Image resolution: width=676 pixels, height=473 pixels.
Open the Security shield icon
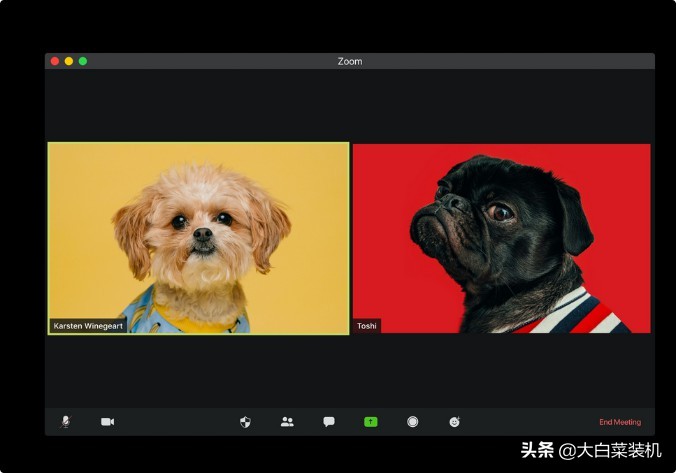[245, 422]
